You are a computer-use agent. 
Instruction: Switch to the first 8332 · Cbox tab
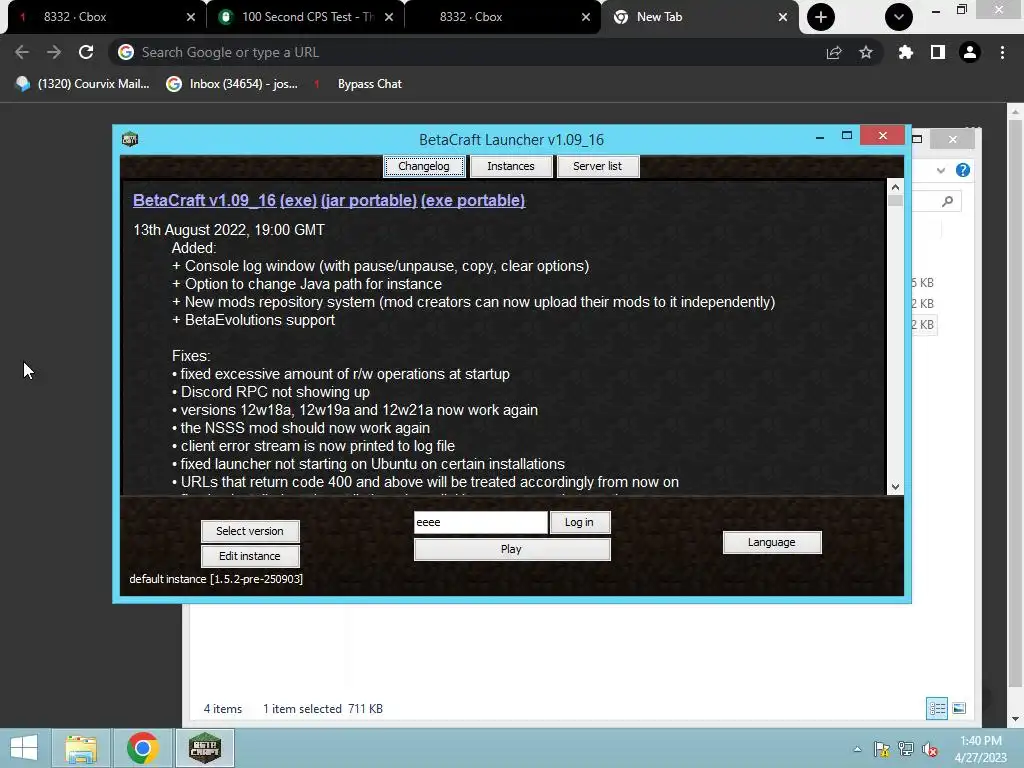[104, 17]
